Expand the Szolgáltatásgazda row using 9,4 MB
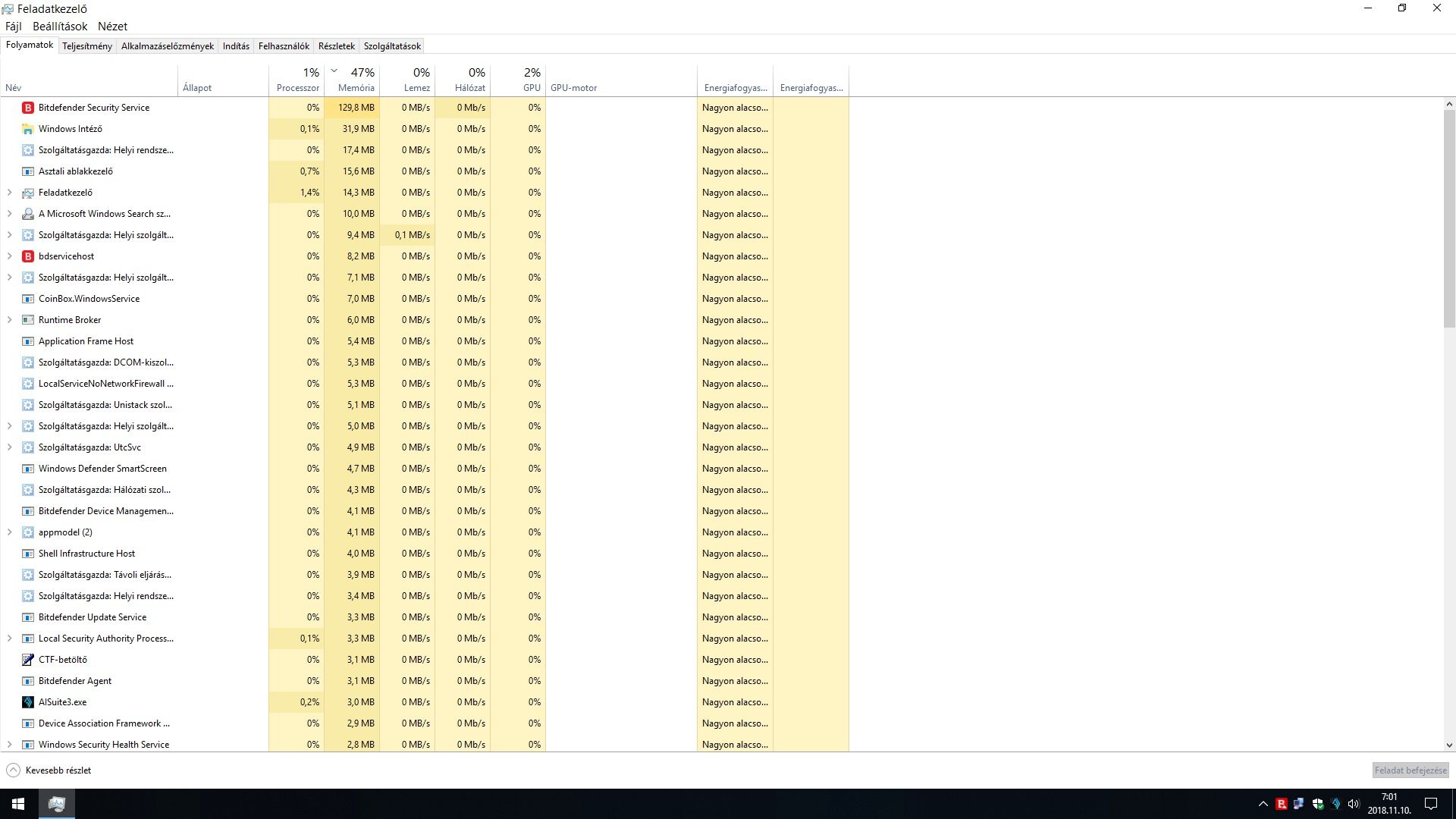The height and width of the screenshot is (819, 1456). pos(9,235)
